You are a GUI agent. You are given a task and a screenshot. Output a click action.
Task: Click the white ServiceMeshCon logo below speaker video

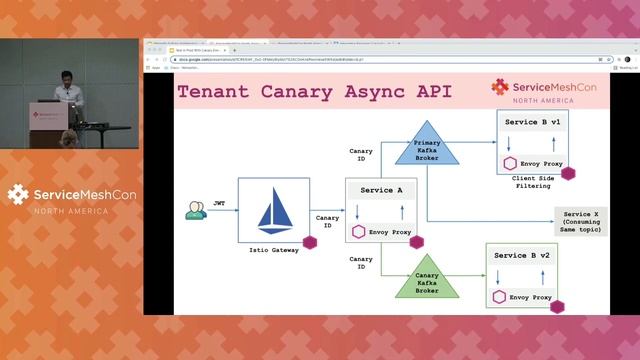tap(72, 199)
